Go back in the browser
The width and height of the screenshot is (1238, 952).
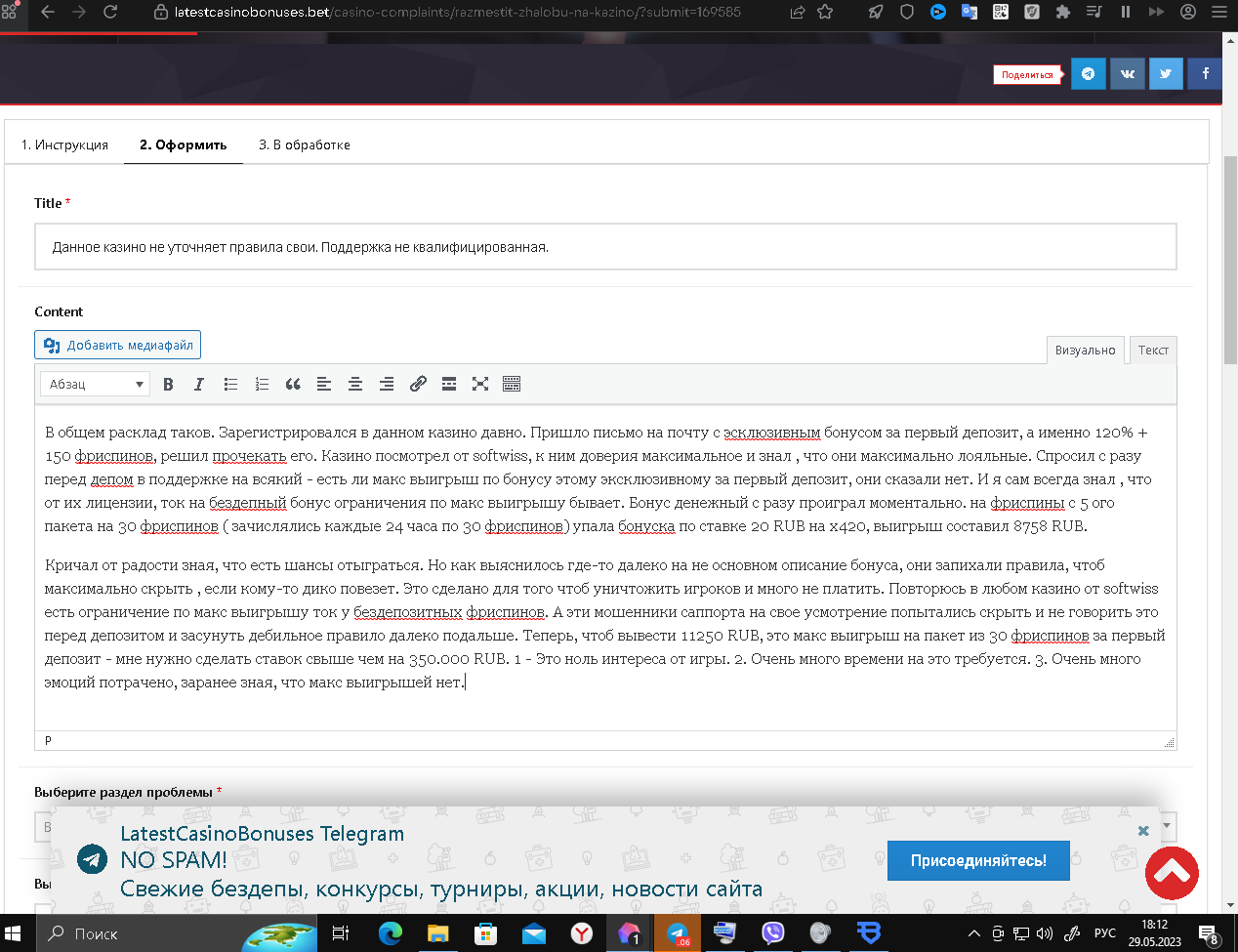[x=47, y=12]
